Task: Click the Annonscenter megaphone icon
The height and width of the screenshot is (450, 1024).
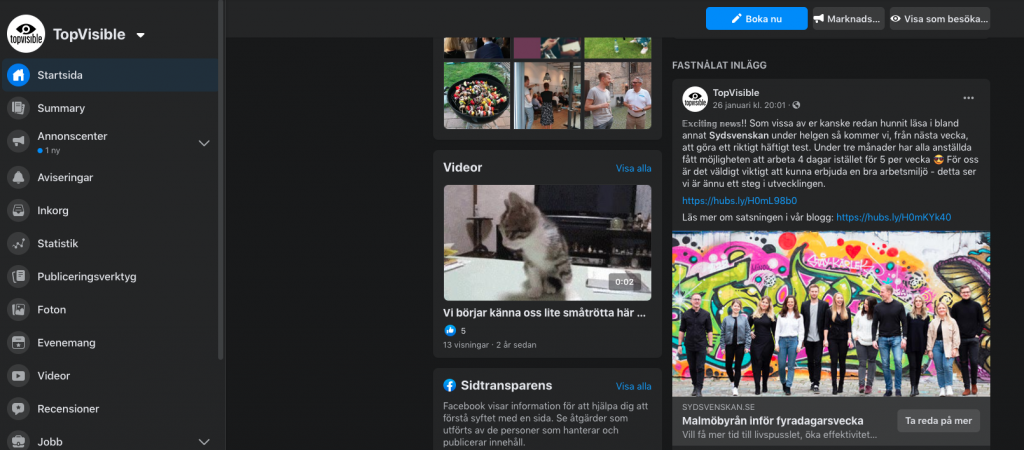Action: (18, 140)
